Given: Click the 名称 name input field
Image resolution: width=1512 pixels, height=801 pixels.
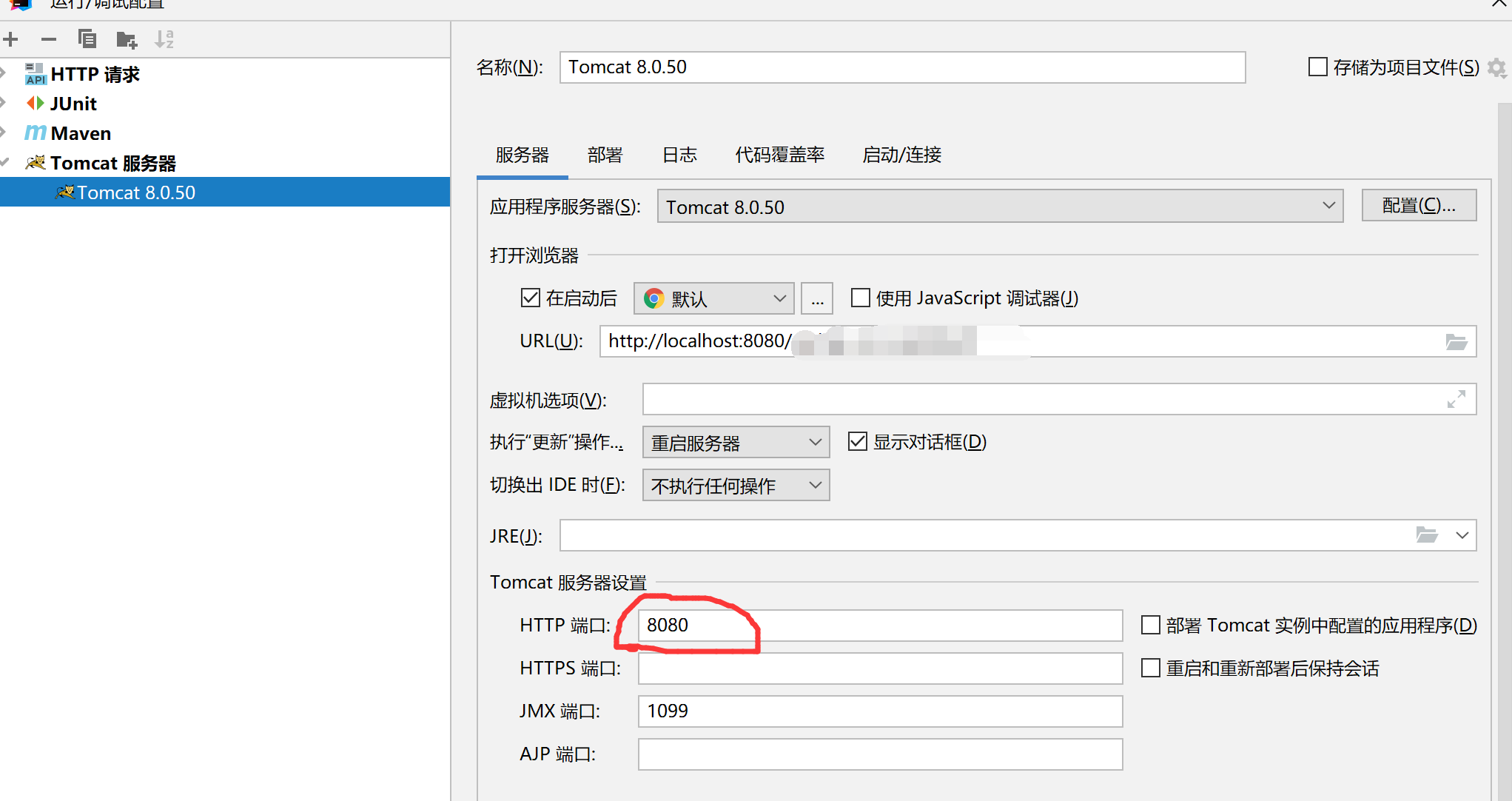Looking at the screenshot, I should pos(902,67).
